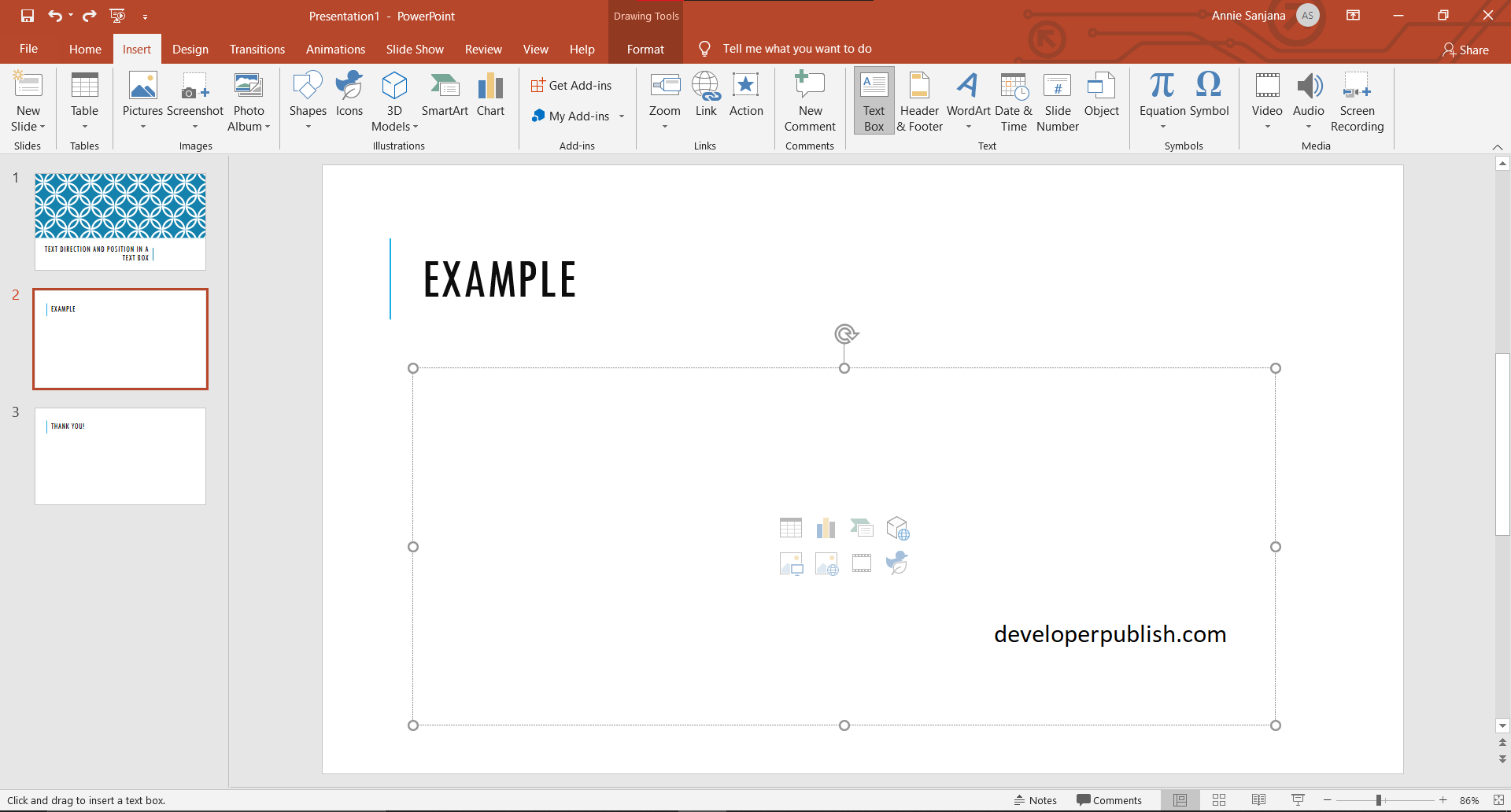Screen dimensions: 1511x812
Task: Insert Online Pictures from the placeholder
Action: point(826,563)
